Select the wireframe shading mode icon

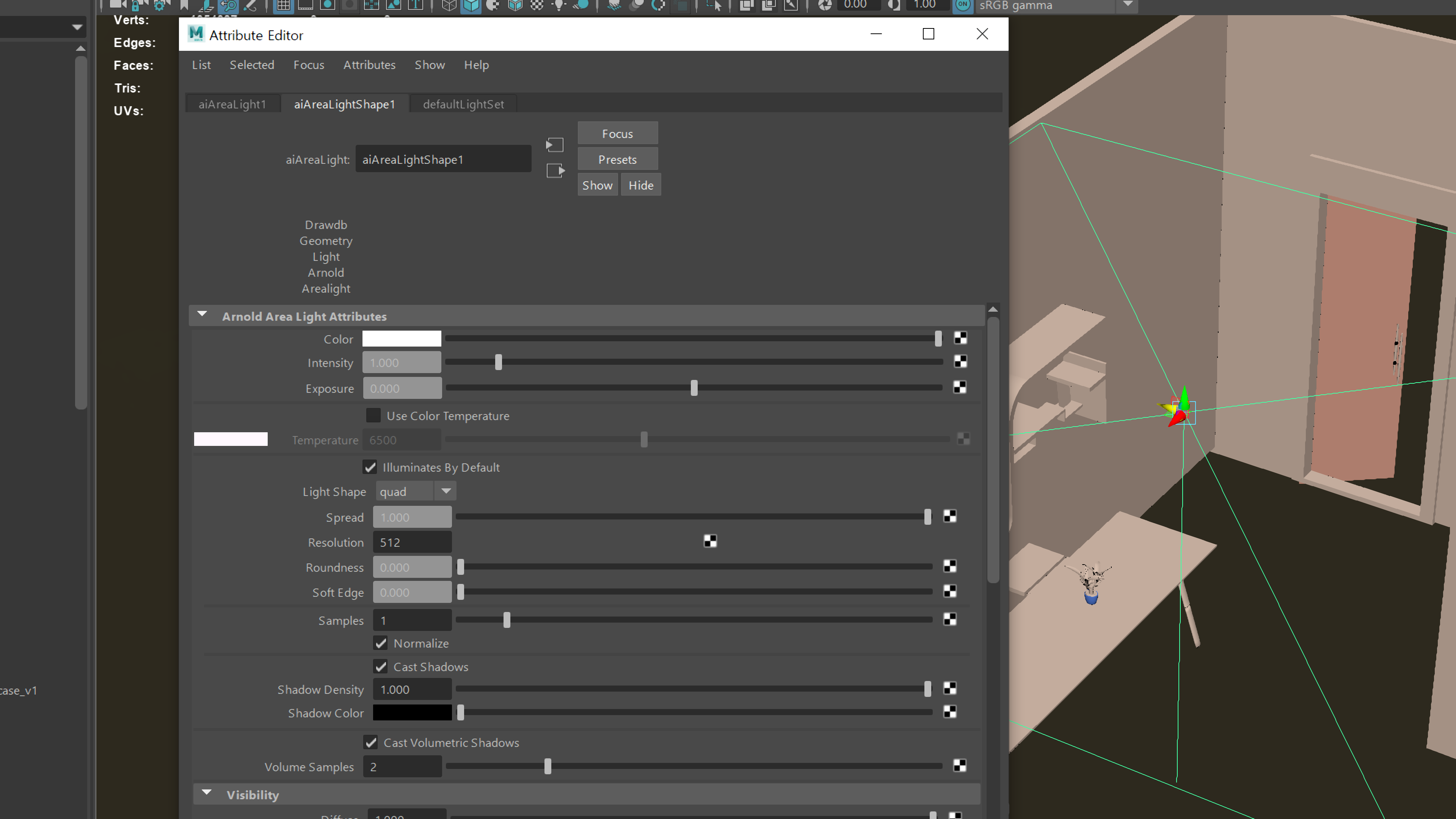point(449,6)
